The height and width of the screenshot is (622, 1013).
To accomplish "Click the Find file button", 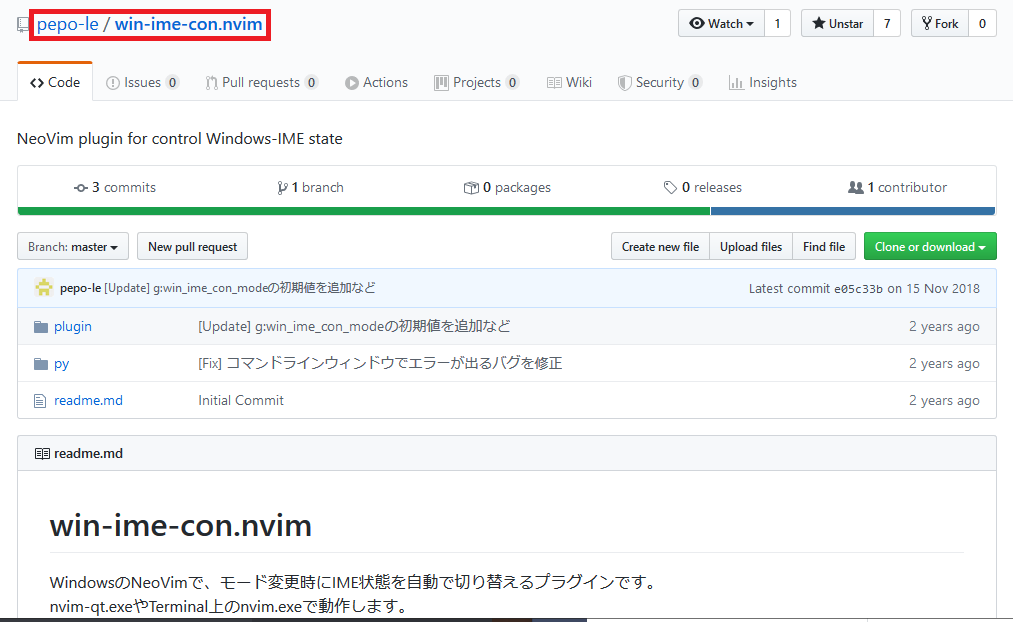I will click(824, 246).
